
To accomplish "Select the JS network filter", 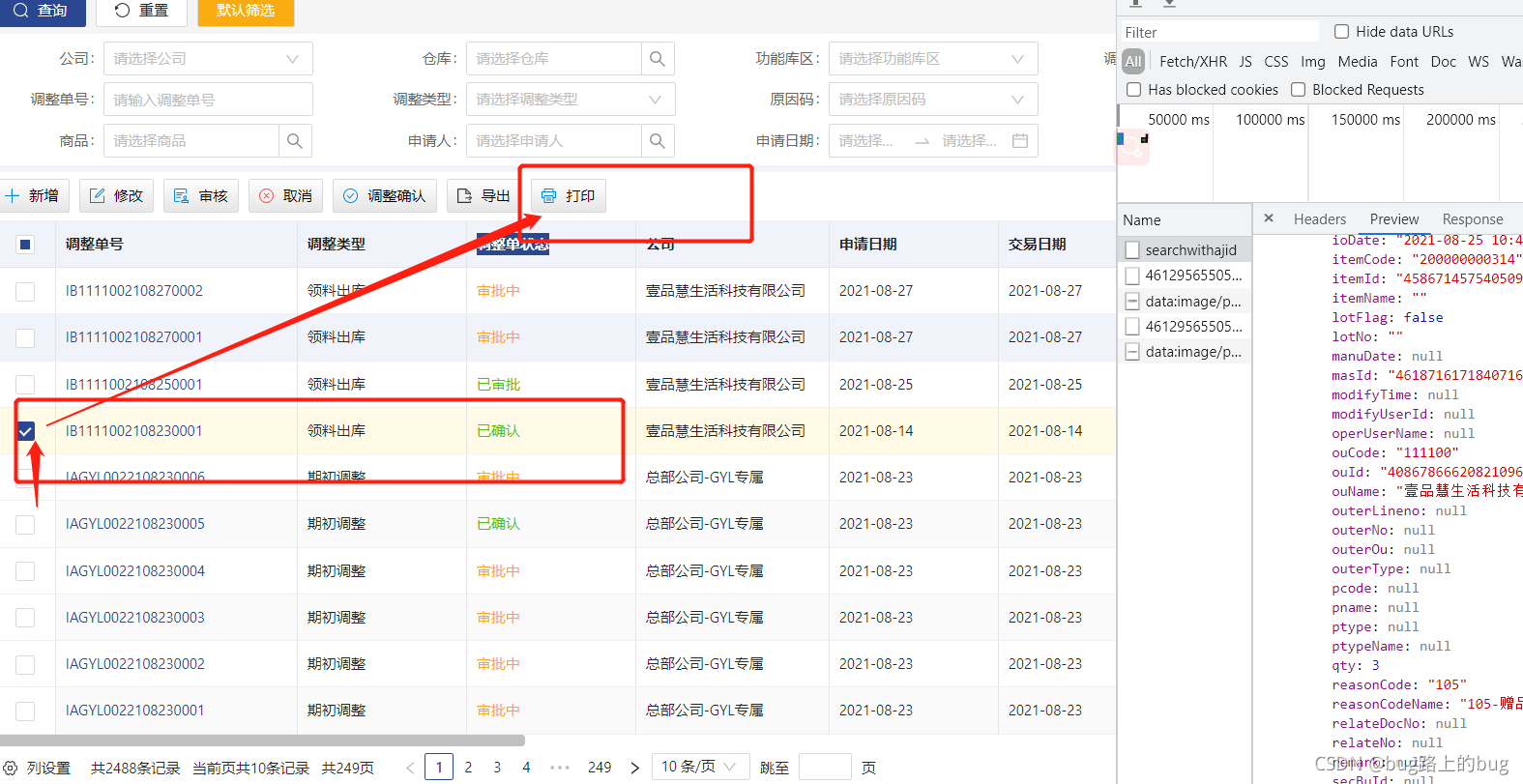I will (1245, 61).
